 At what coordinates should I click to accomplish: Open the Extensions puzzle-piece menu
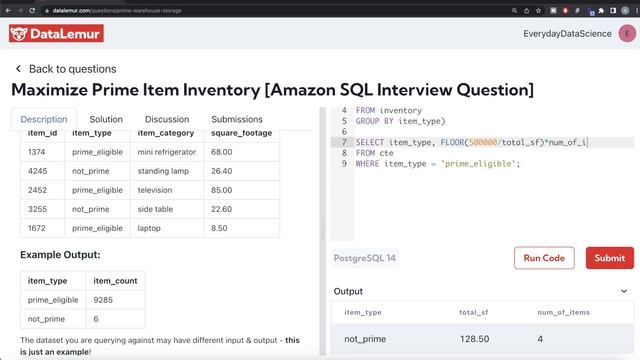coord(601,11)
